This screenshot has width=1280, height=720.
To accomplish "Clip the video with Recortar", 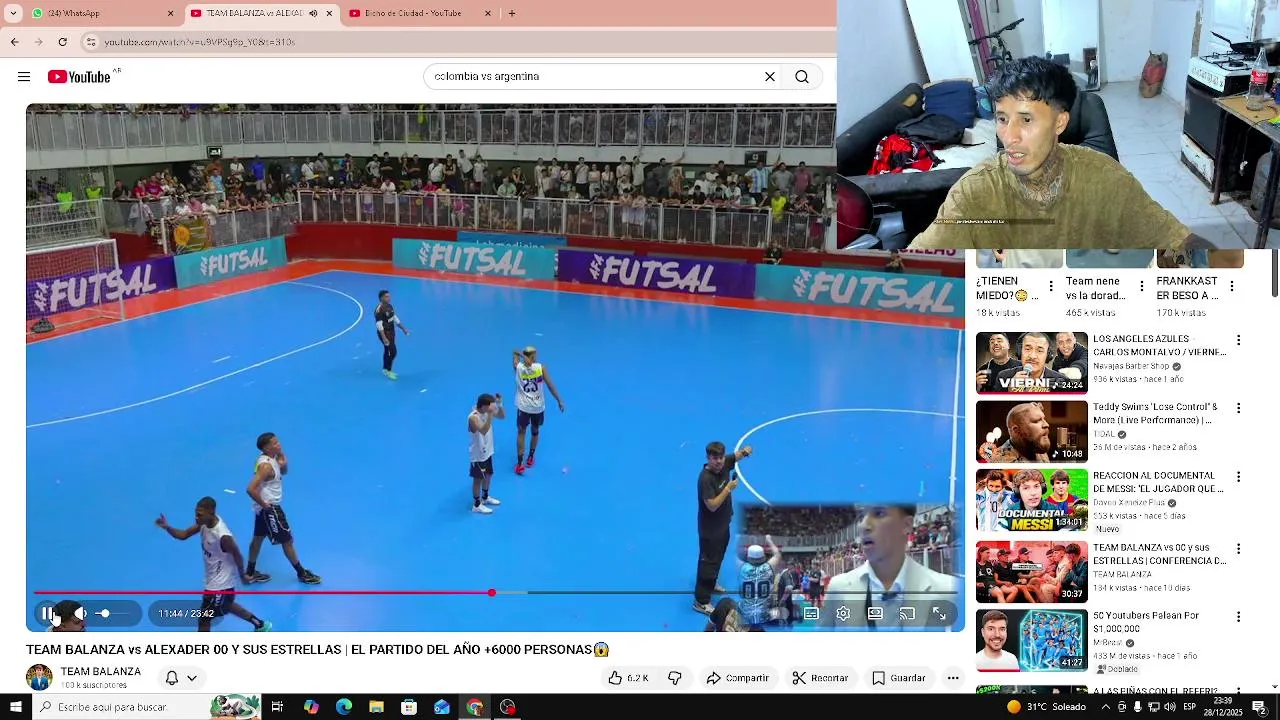I will [820, 678].
